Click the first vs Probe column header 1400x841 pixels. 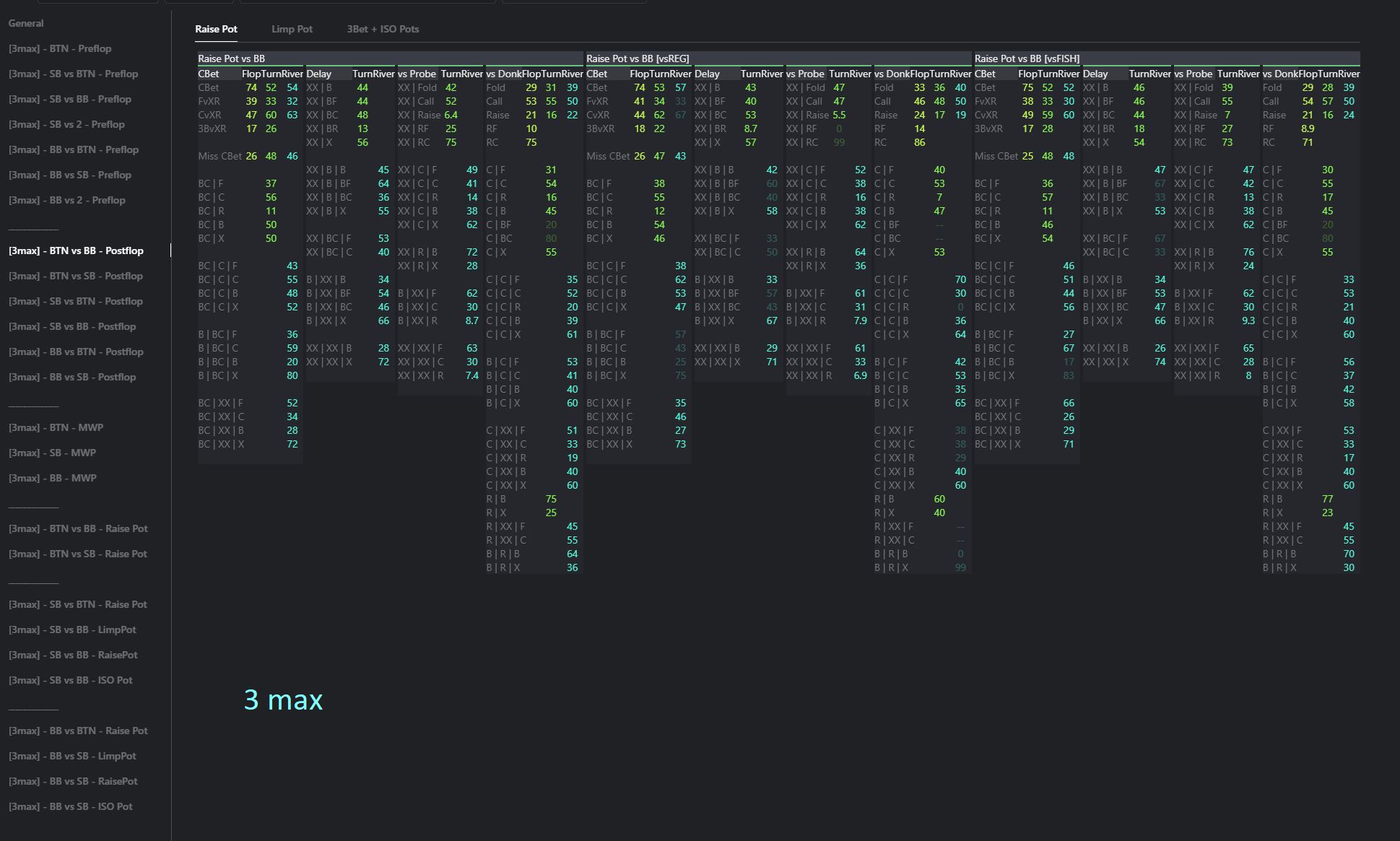pyautogui.click(x=417, y=74)
